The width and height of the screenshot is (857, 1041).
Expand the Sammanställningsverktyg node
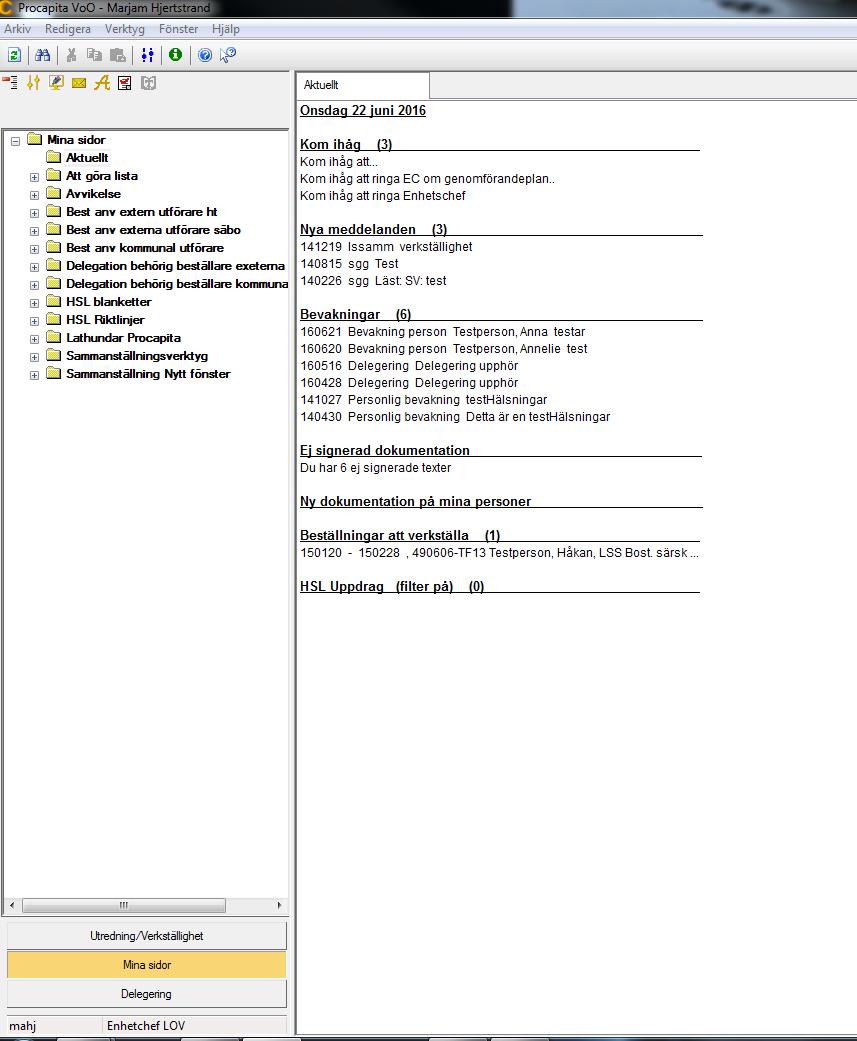(34, 357)
